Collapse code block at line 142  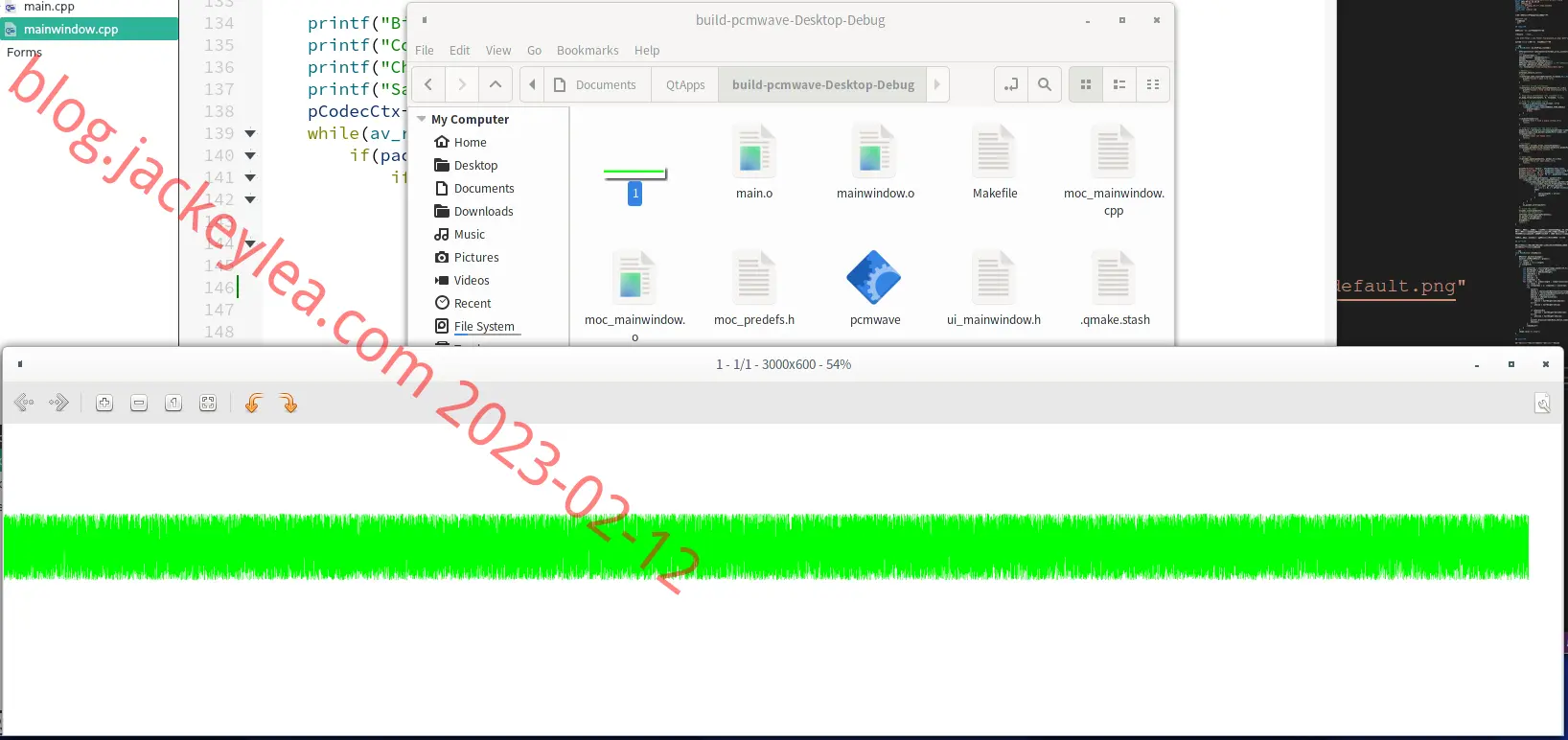pos(250,199)
